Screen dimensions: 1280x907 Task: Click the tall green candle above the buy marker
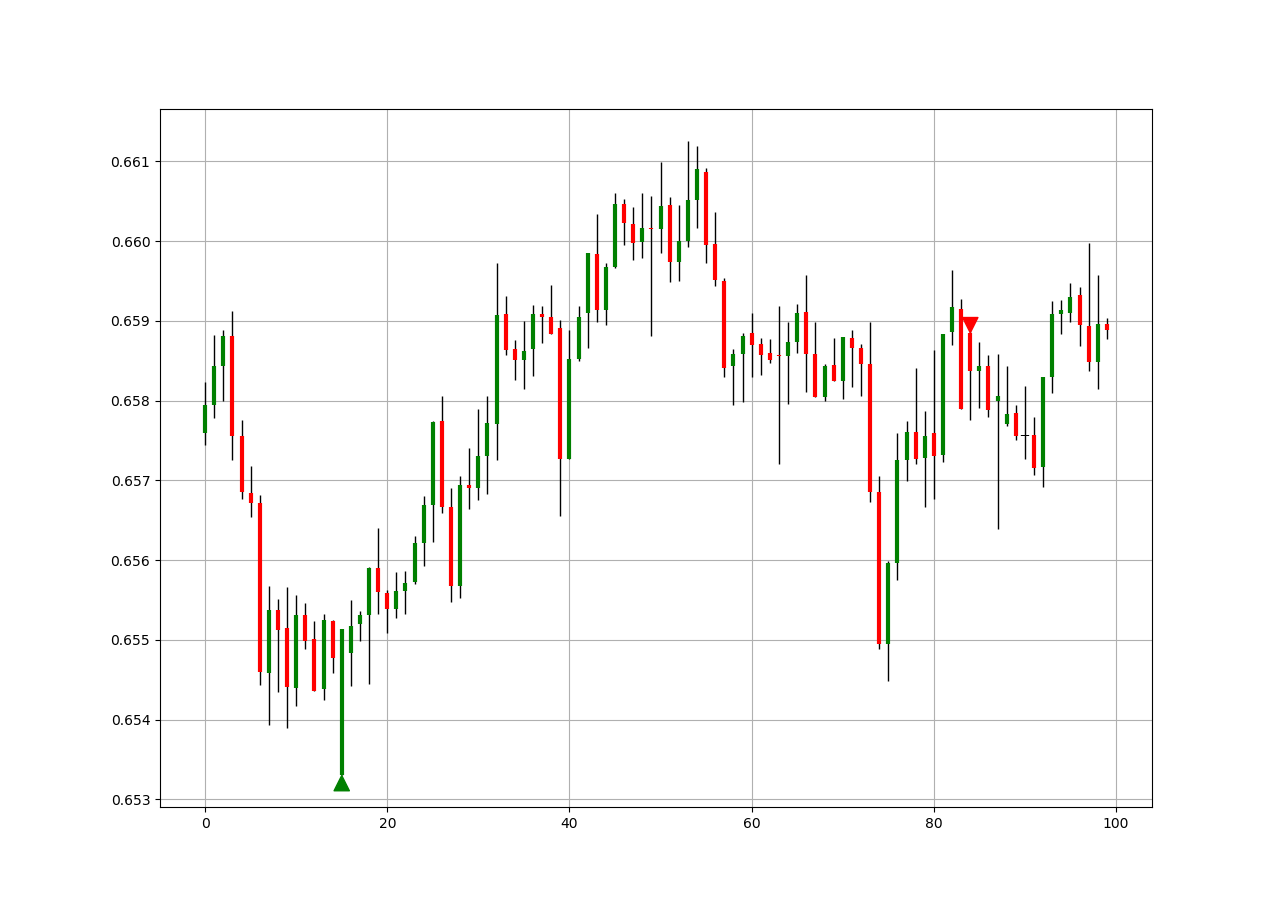coord(342,702)
